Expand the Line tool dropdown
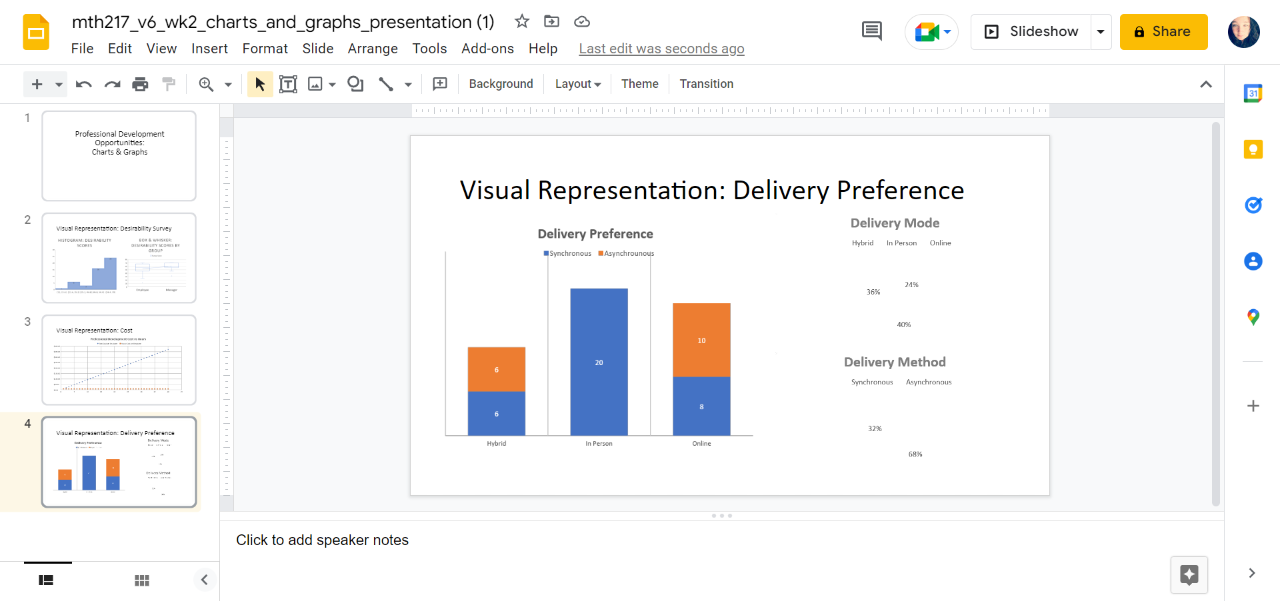 click(407, 83)
